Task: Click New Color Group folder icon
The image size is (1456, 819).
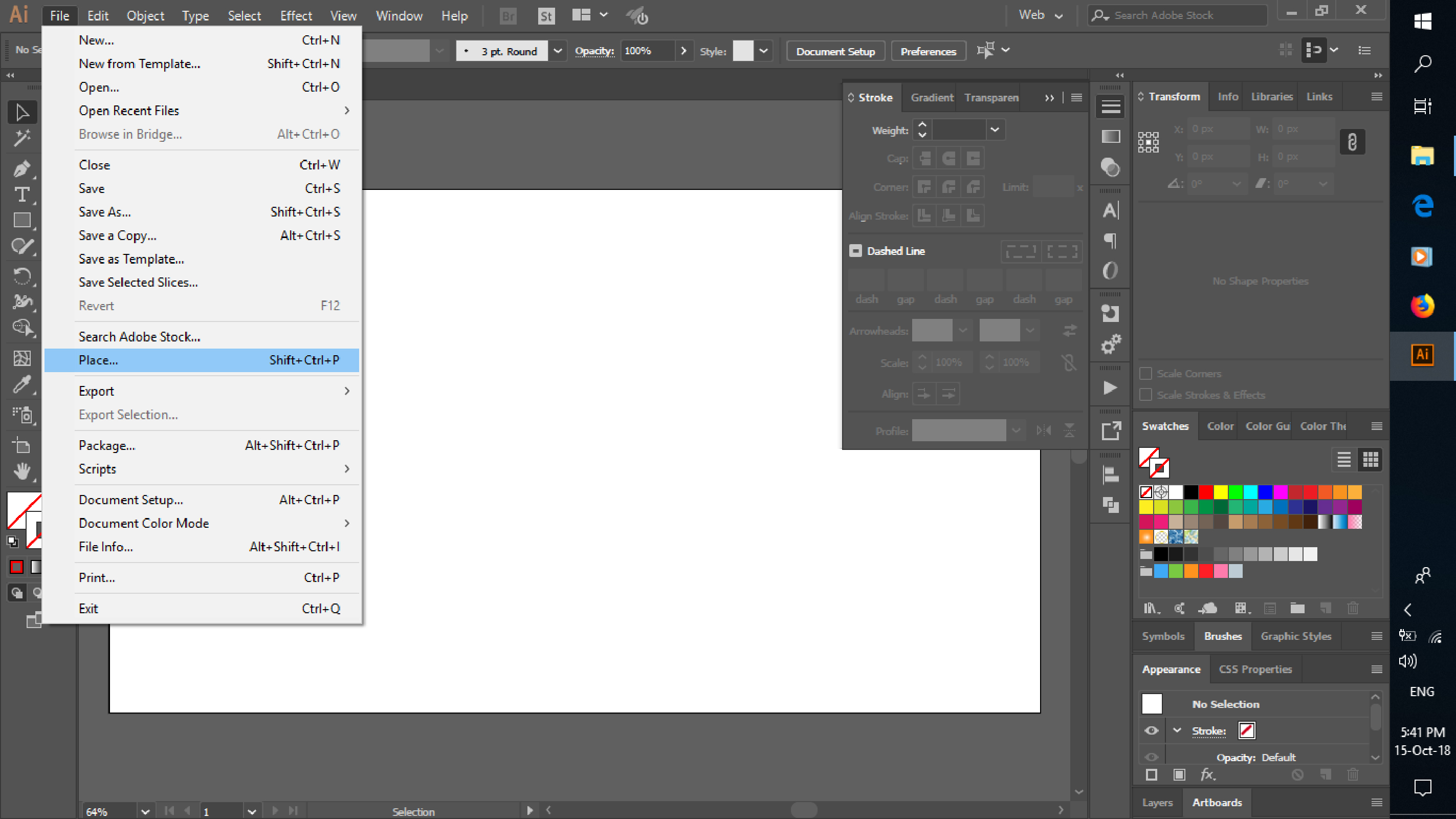Action: pyautogui.click(x=1298, y=609)
